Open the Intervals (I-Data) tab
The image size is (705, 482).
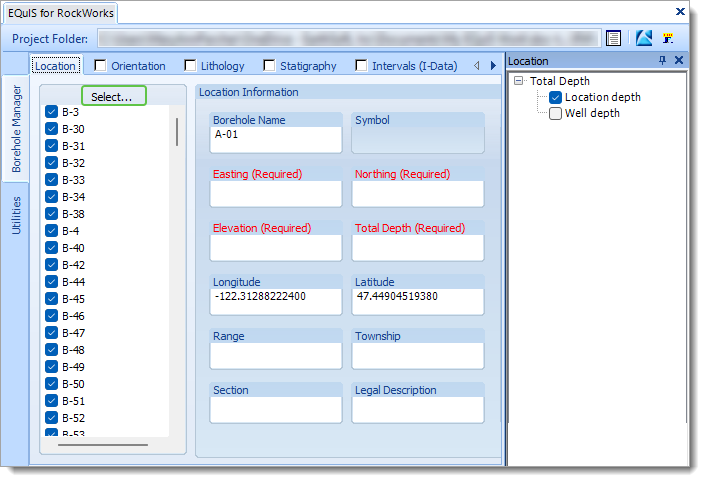click(415, 66)
